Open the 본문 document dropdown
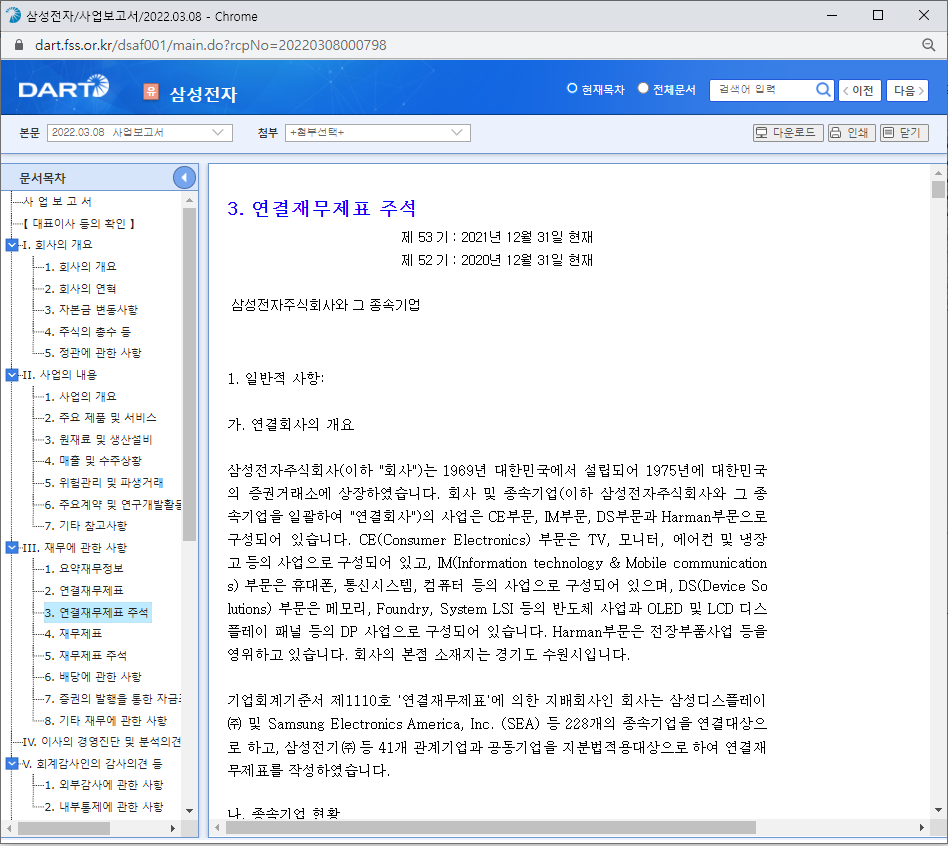 [140, 132]
